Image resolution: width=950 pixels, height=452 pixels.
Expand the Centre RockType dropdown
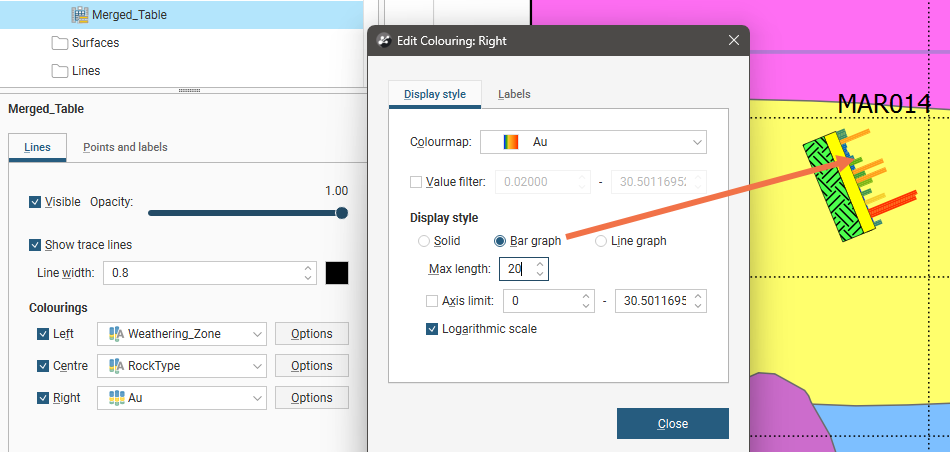182,366
